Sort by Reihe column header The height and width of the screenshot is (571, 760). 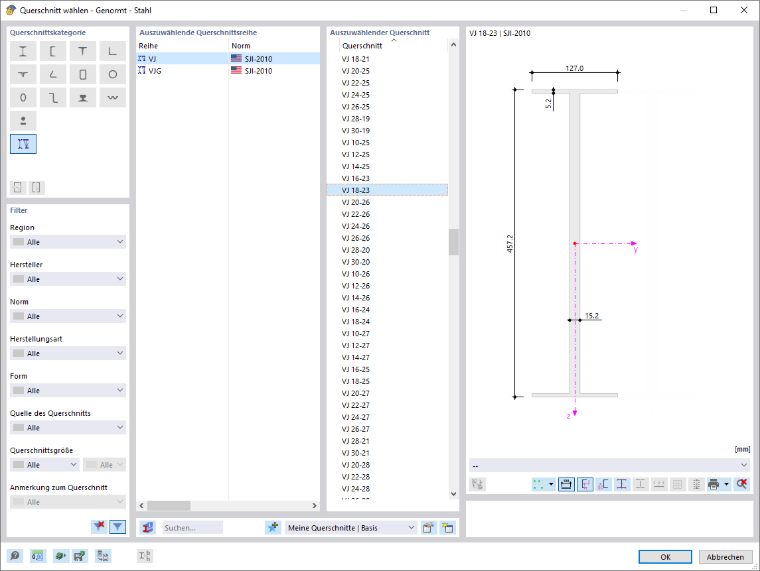182,46
